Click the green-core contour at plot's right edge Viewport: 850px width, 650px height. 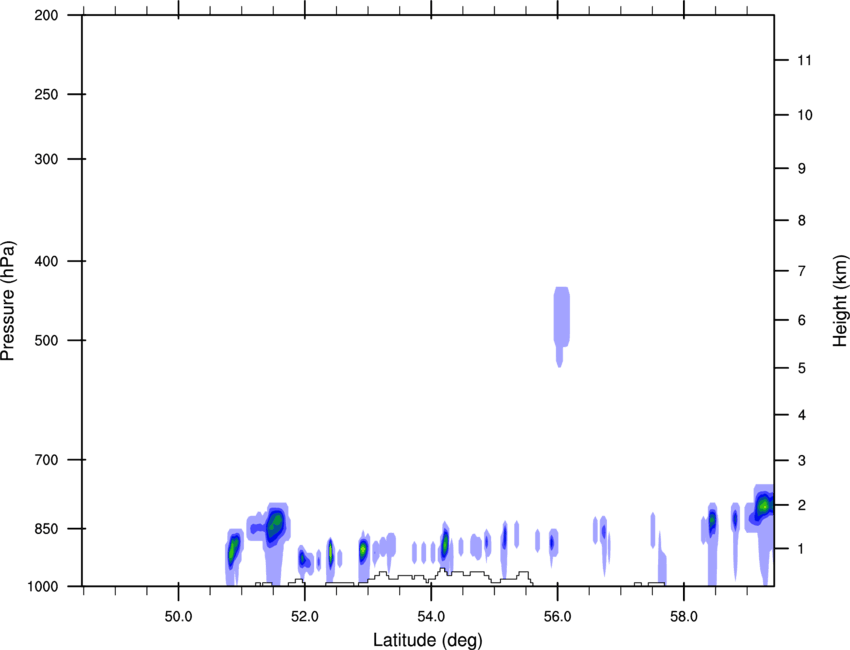click(x=763, y=507)
